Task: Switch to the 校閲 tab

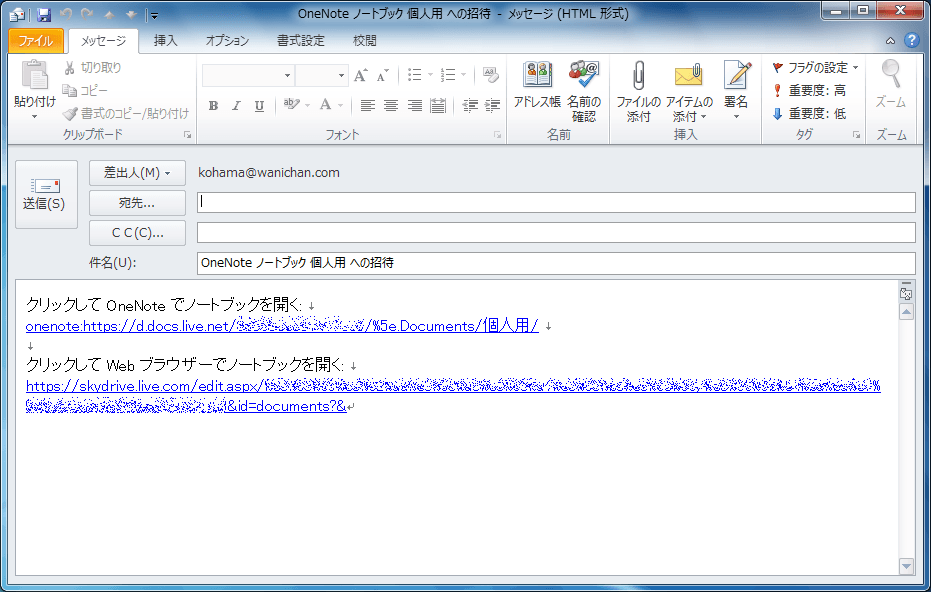Action: click(x=365, y=40)
